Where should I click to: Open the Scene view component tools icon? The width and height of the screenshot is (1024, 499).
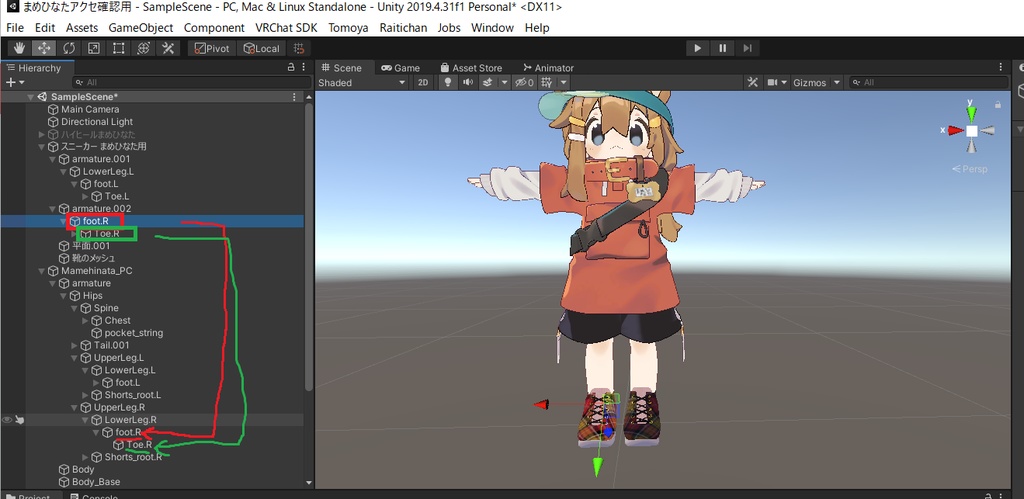coord(753,82)
